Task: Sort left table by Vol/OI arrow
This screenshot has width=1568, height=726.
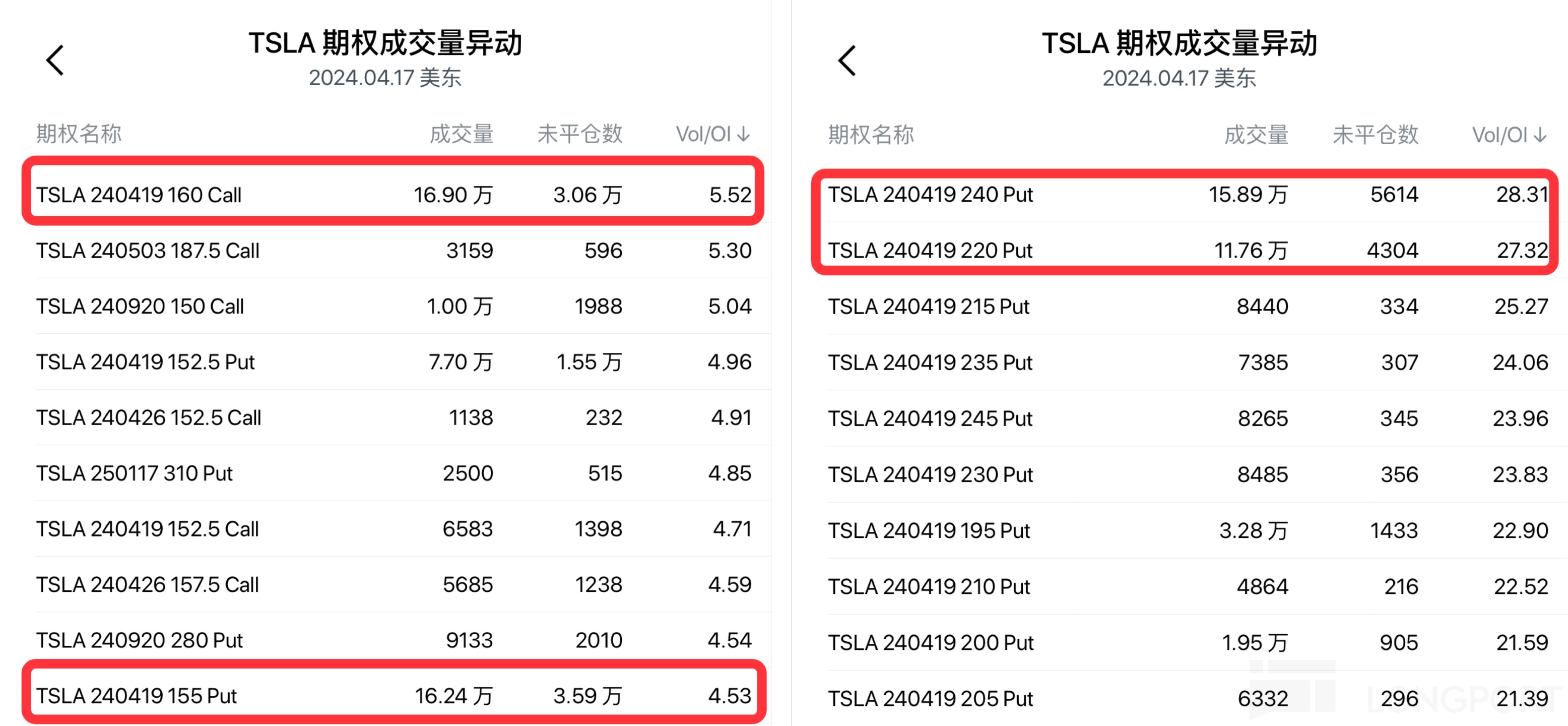Action: tap(743, 134)
